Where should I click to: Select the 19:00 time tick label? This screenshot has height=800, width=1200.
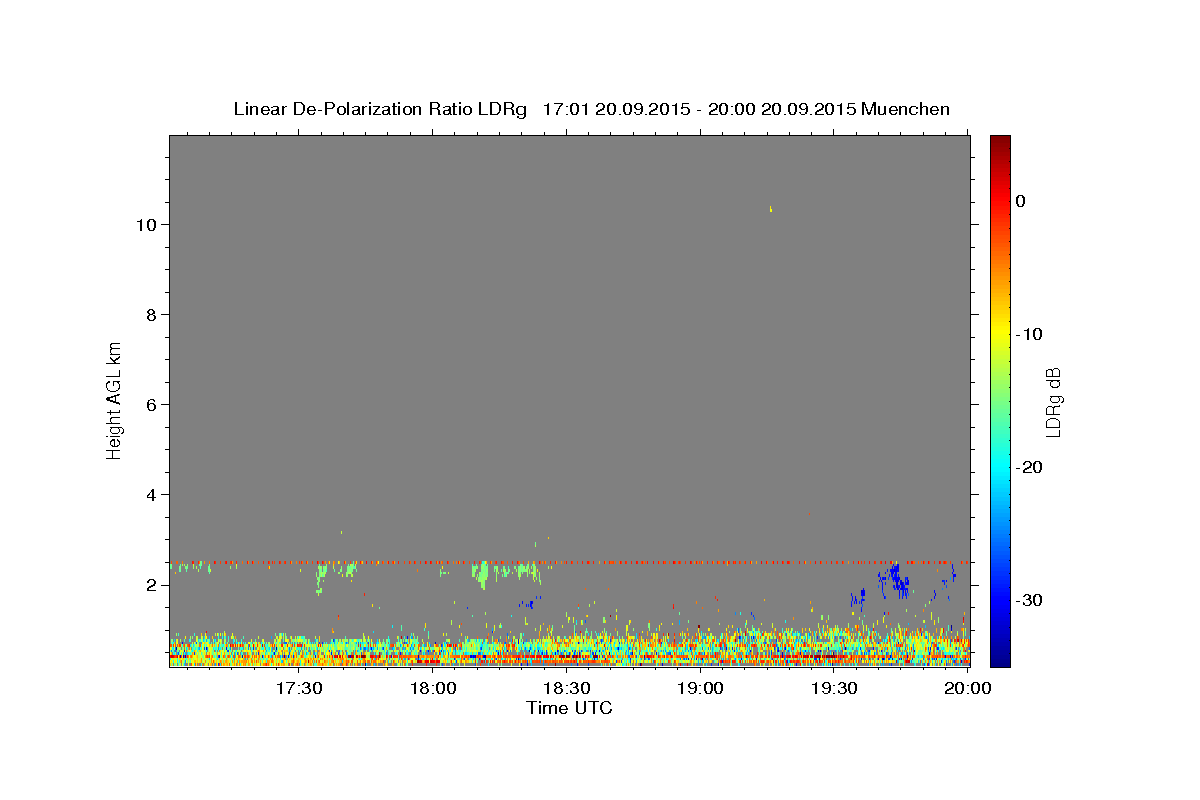(x=700, y=688)
